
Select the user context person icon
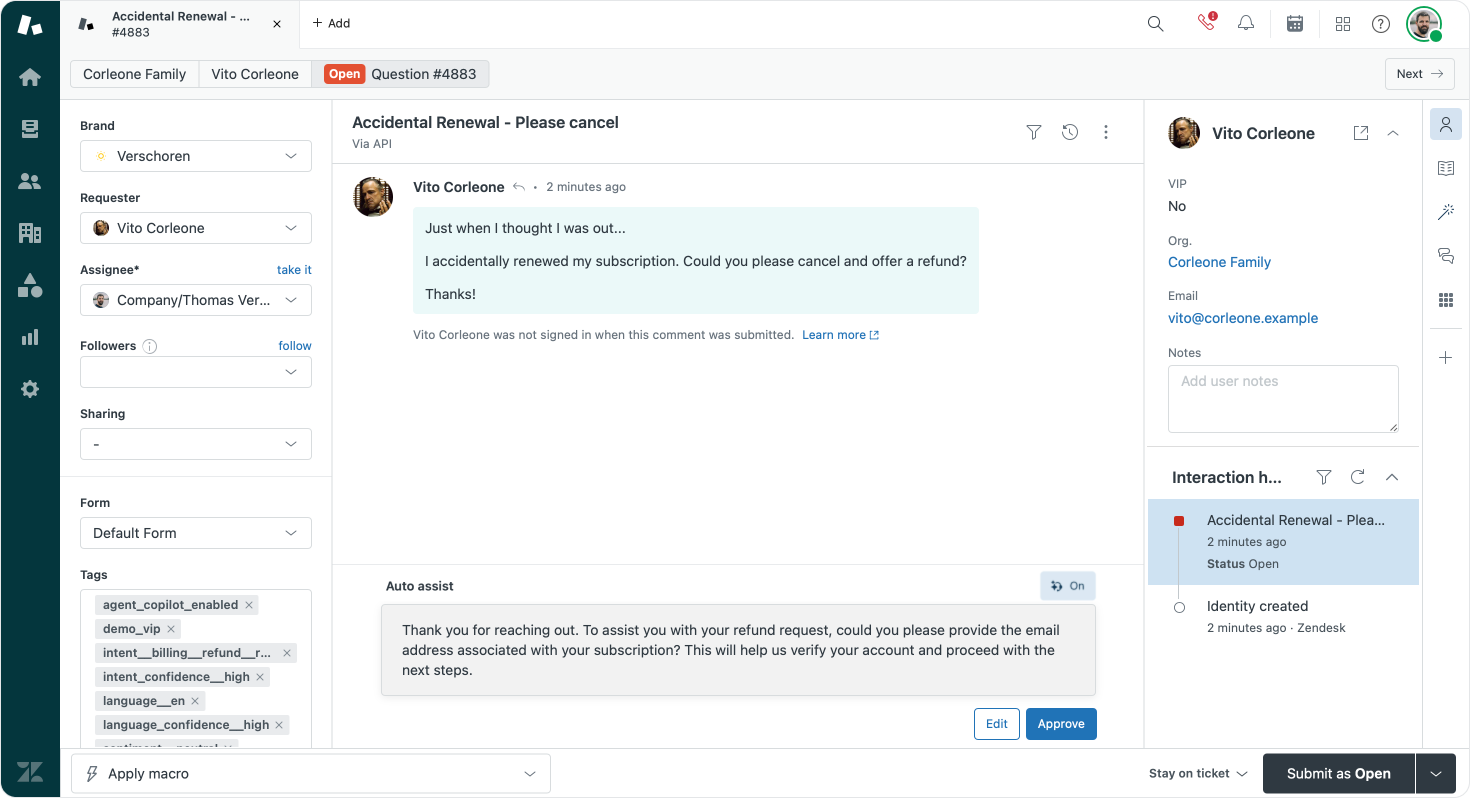tap(1446, 125)
